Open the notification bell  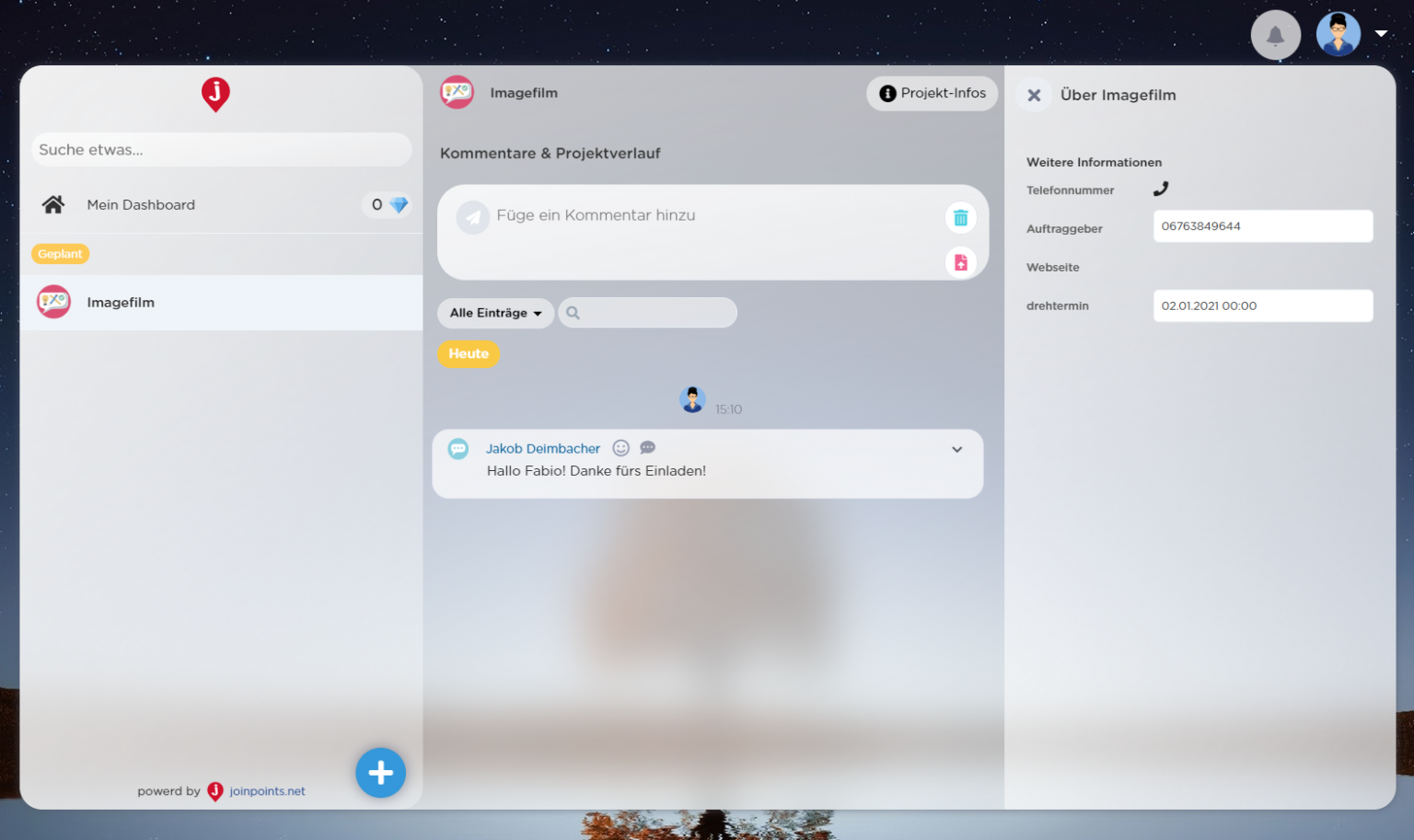pyautogui.click(x=1276, y=34)
